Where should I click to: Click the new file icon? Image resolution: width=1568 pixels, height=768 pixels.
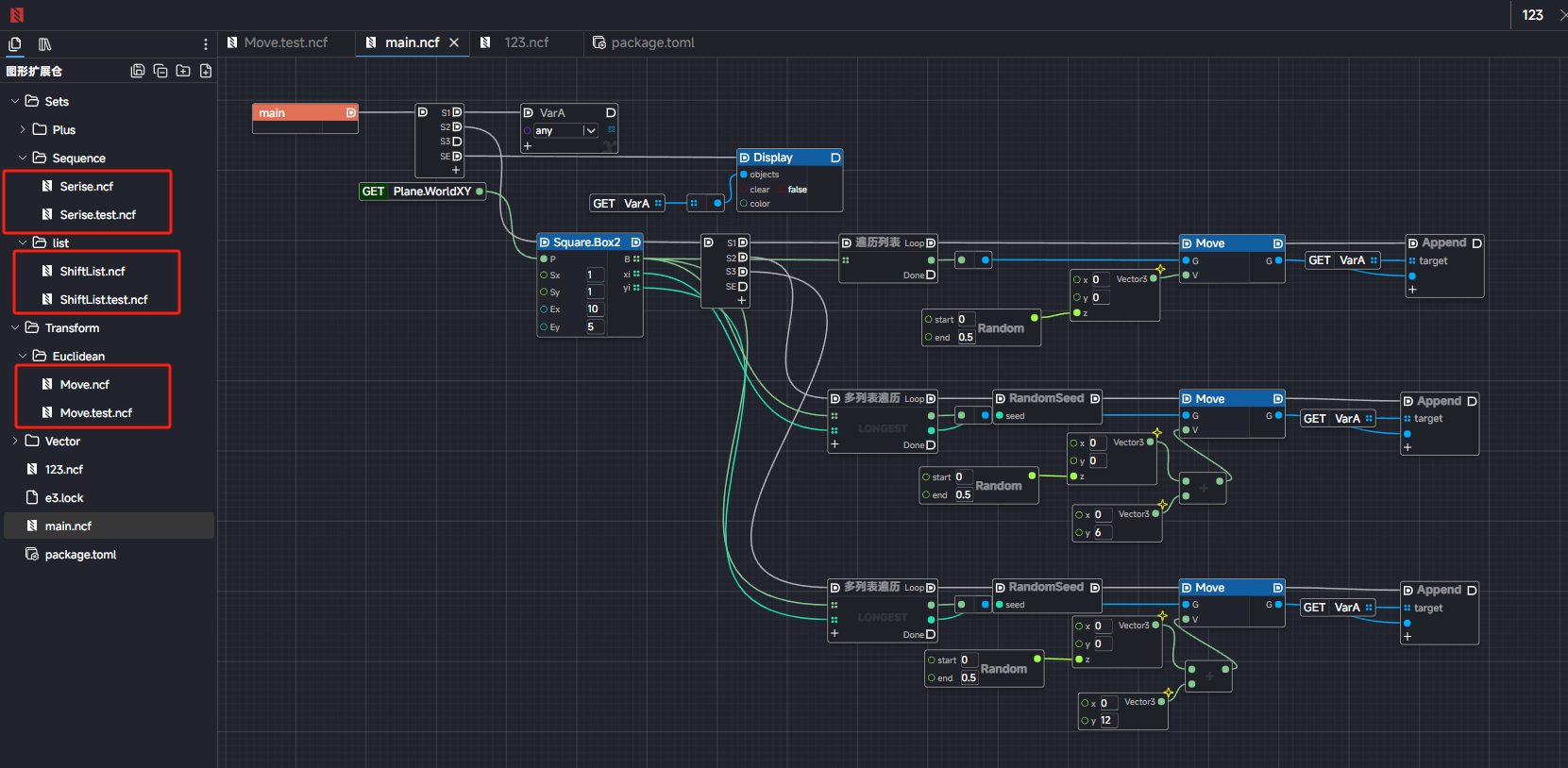206,71
